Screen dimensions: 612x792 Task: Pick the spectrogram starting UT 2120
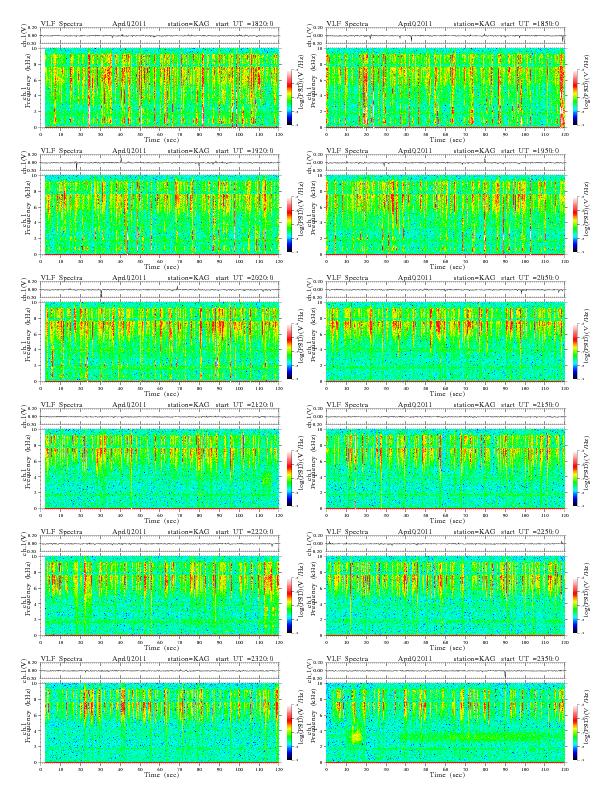pyautogui.click(x=160, y=469)
